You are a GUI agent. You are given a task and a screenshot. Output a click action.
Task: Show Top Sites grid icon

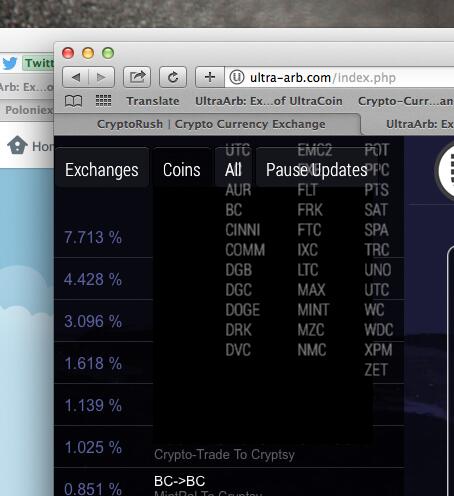pyautogui.click(x=103, y=100)
